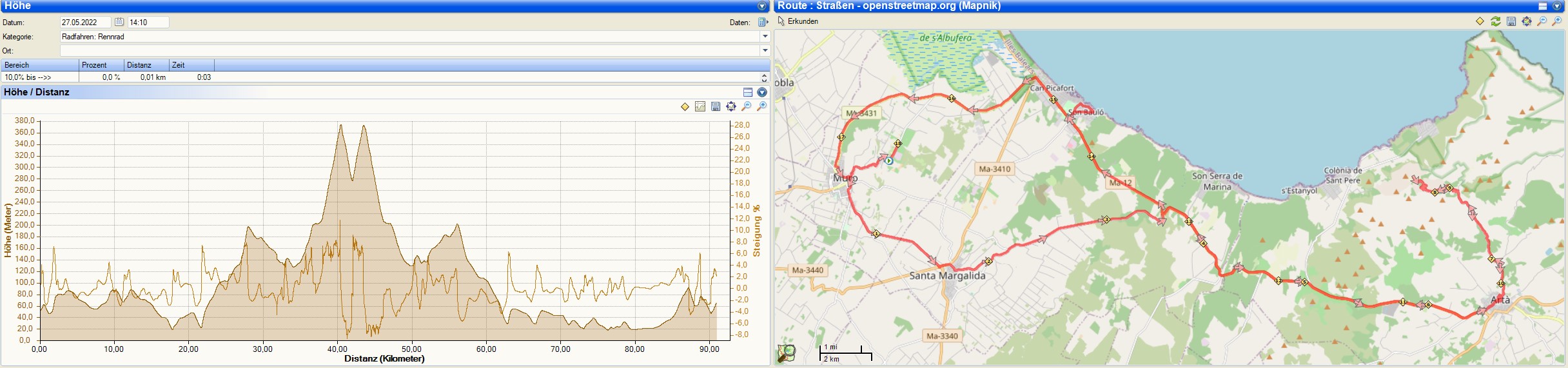Viewport: 1568px width, 368px height.
Task: Activate the Erkunden explore mode
Action: tap(798, 21)
